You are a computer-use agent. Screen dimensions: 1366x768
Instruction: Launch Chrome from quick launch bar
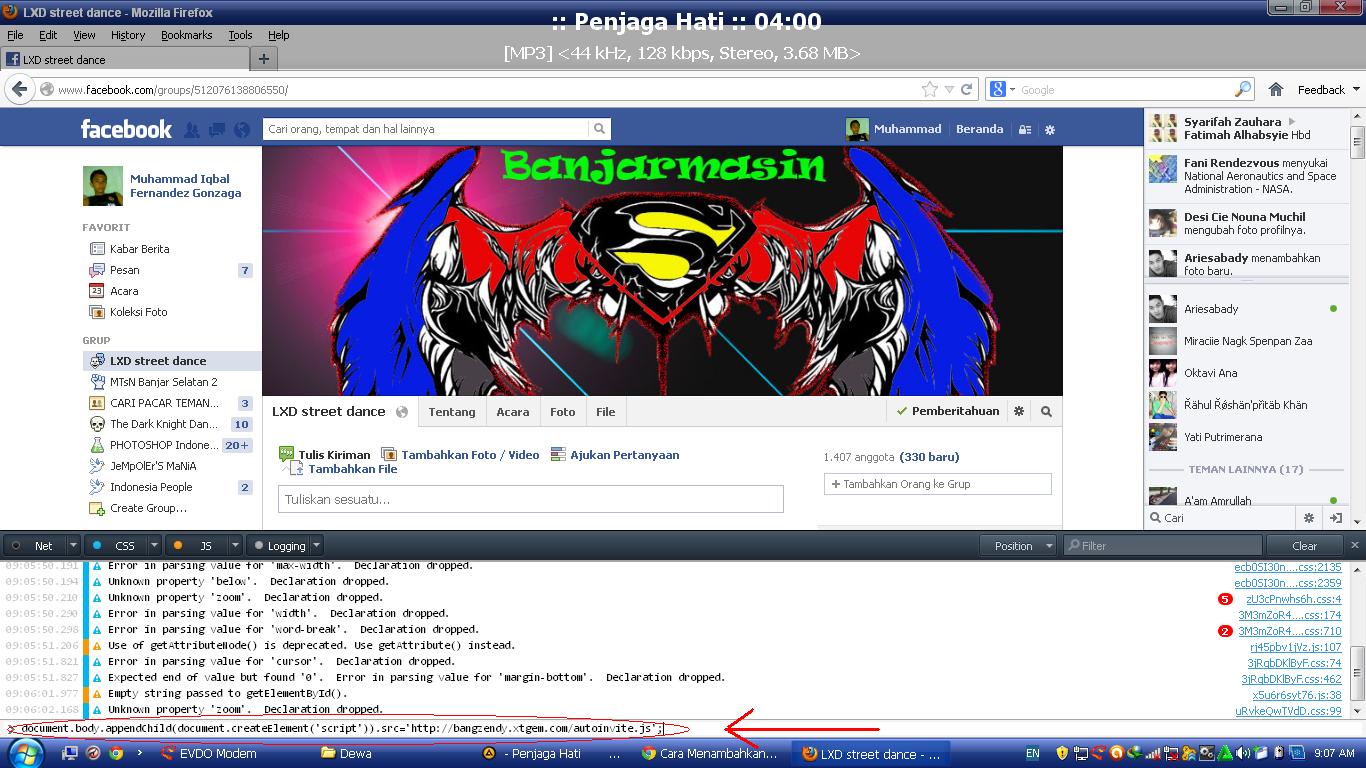[x=116, y=753]
